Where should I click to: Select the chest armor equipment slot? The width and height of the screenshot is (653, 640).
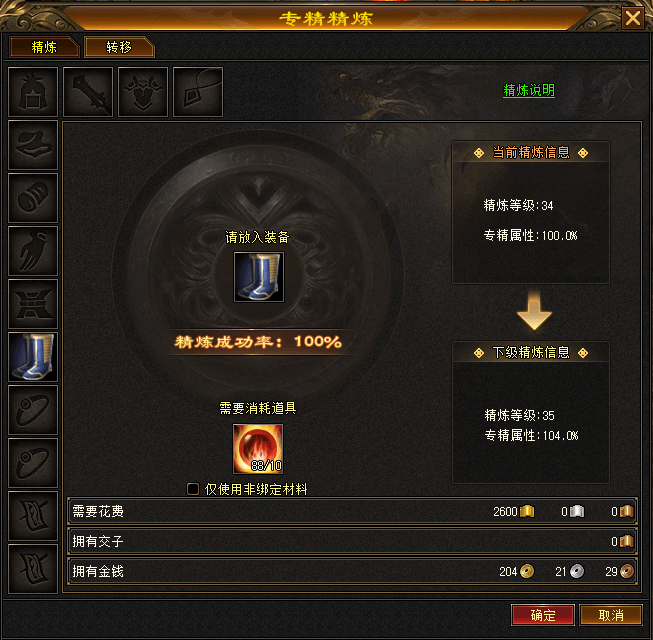pos(143,92)
